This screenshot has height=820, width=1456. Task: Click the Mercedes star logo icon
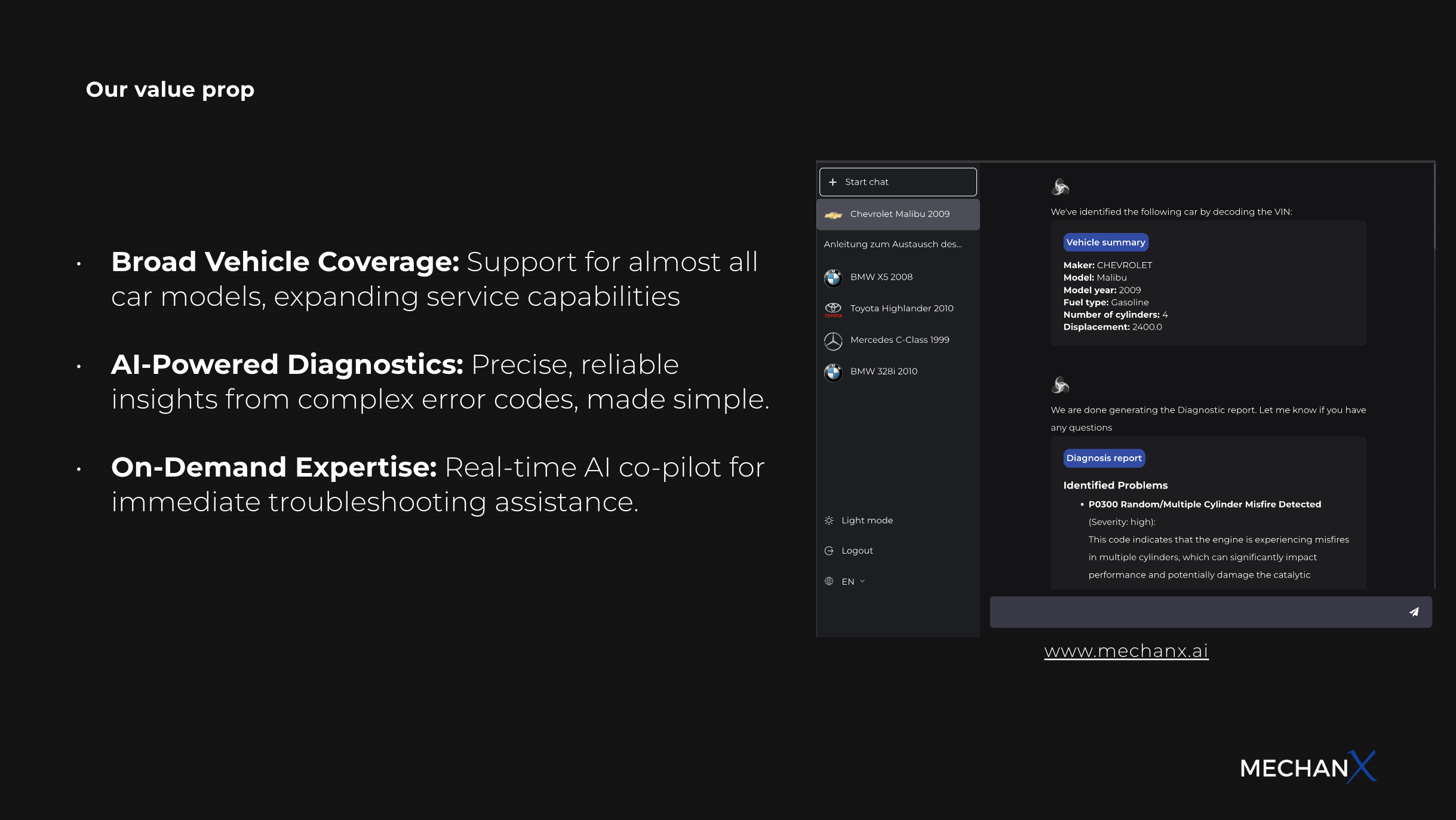833,341
